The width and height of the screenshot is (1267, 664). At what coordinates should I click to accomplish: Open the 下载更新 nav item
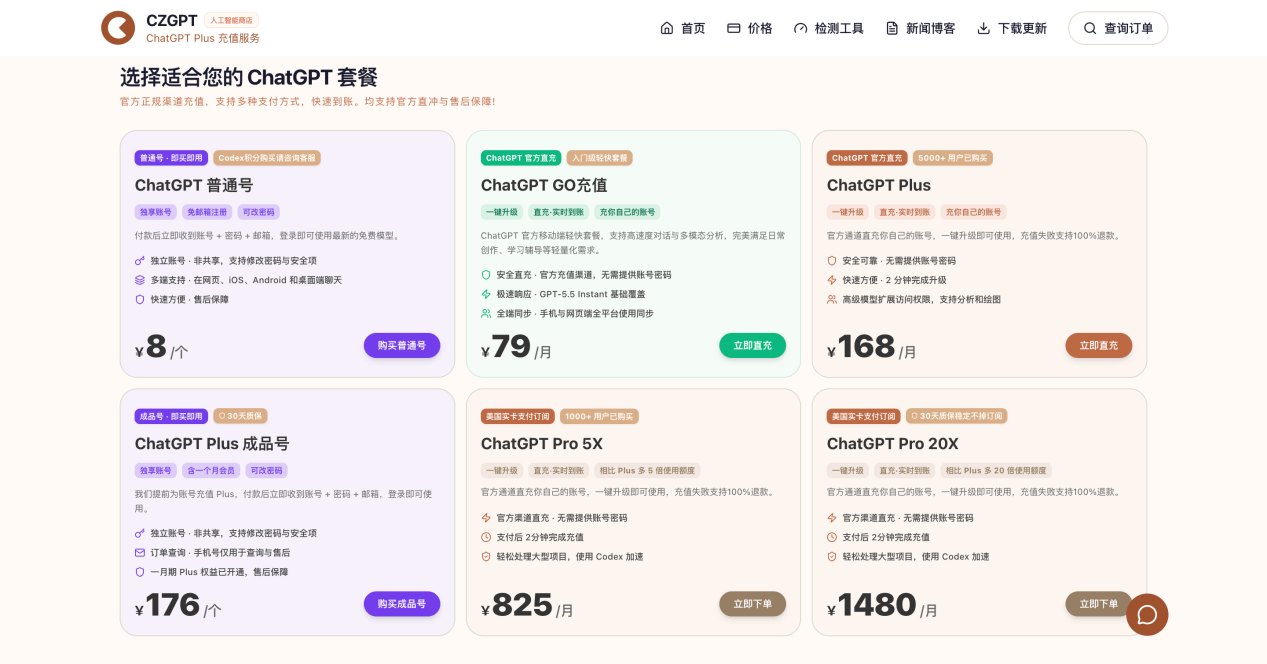tap(1012, 28)
